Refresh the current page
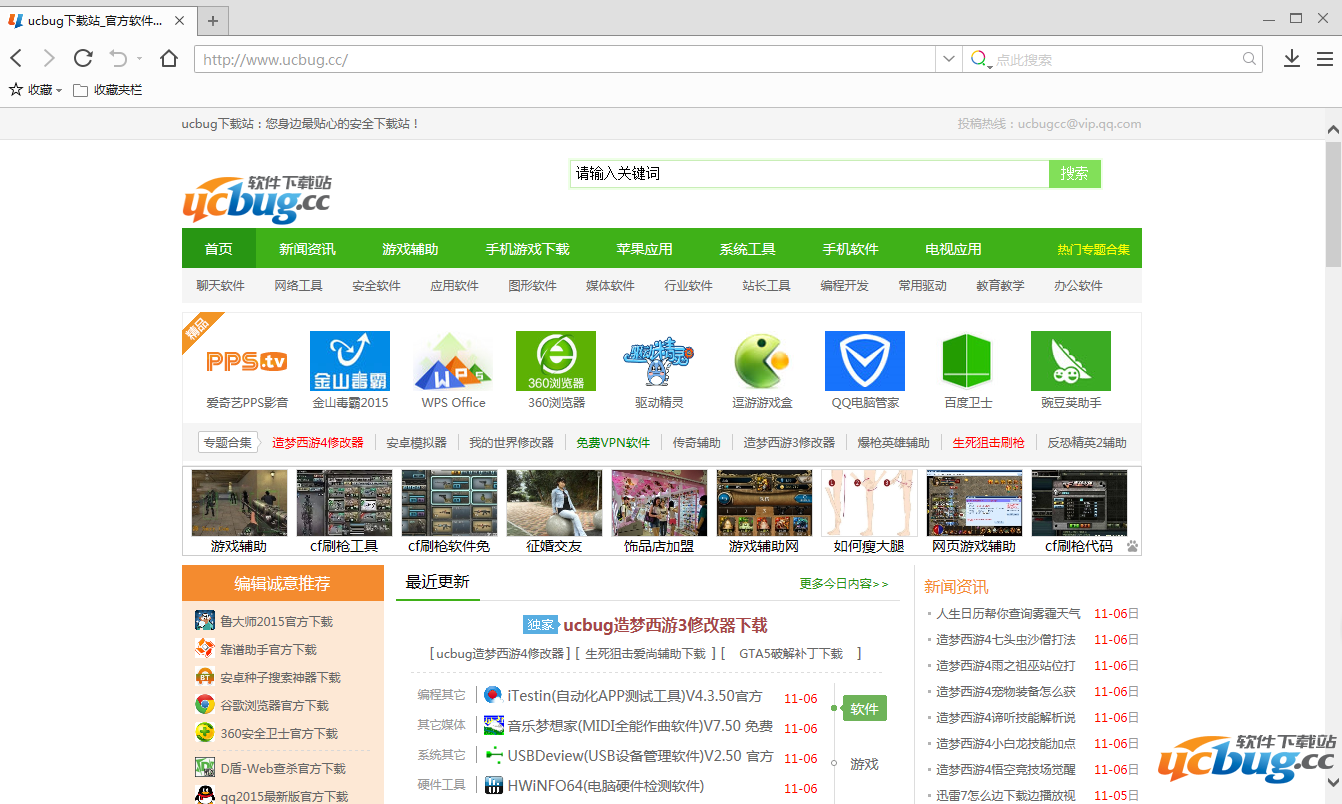This screenshot has height=804, width=1342. (83, 58)
